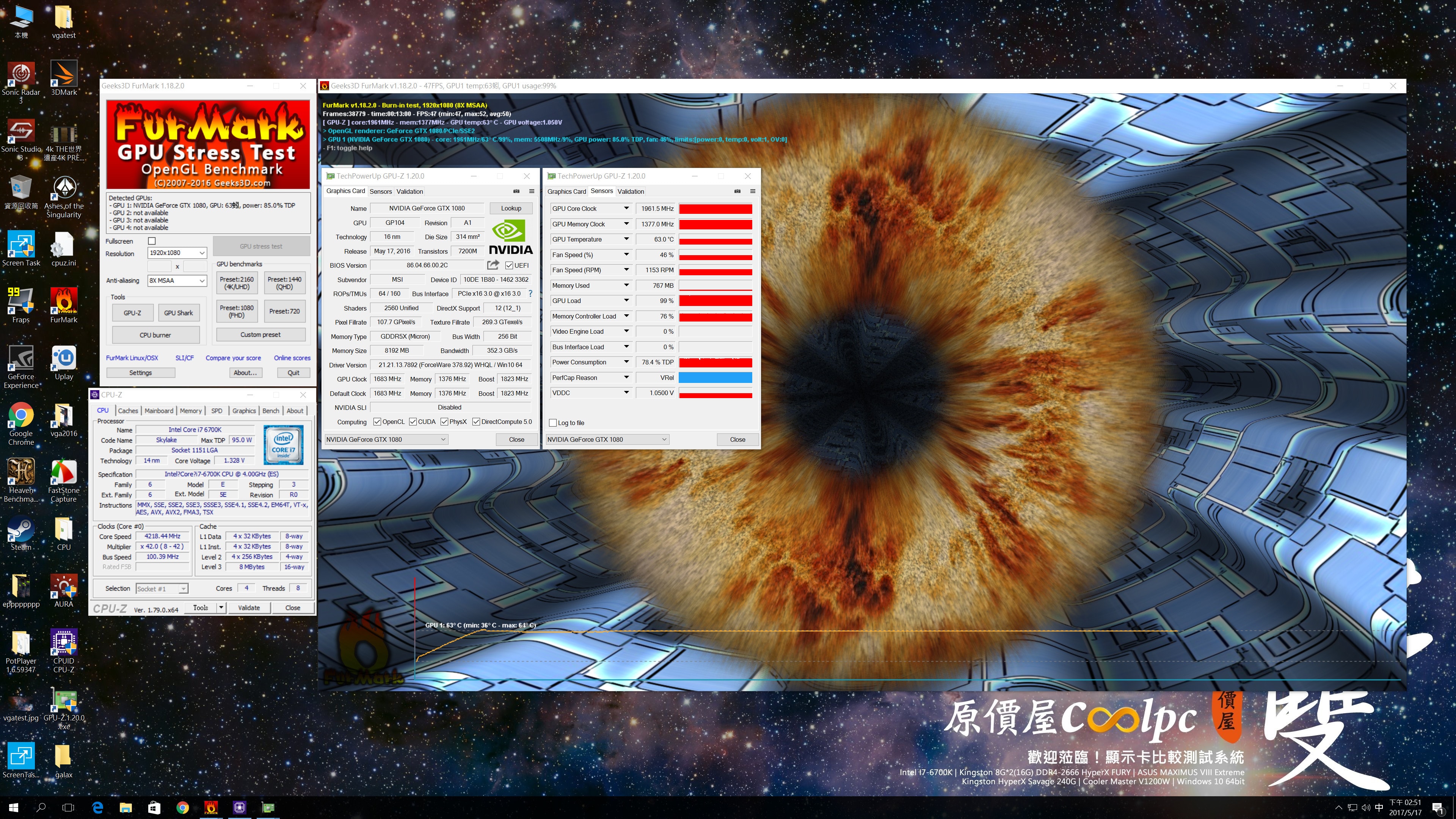Screen dimensions: 1456x819
Task: Click the Bus Interface question mark in GPU-Z
Action: [x=530, y=293]
